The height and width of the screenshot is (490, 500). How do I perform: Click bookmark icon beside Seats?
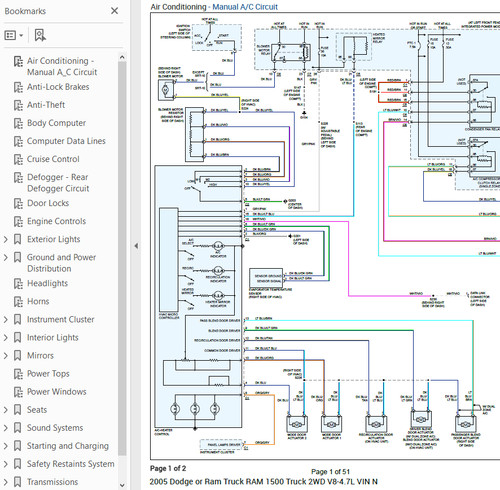18,410
